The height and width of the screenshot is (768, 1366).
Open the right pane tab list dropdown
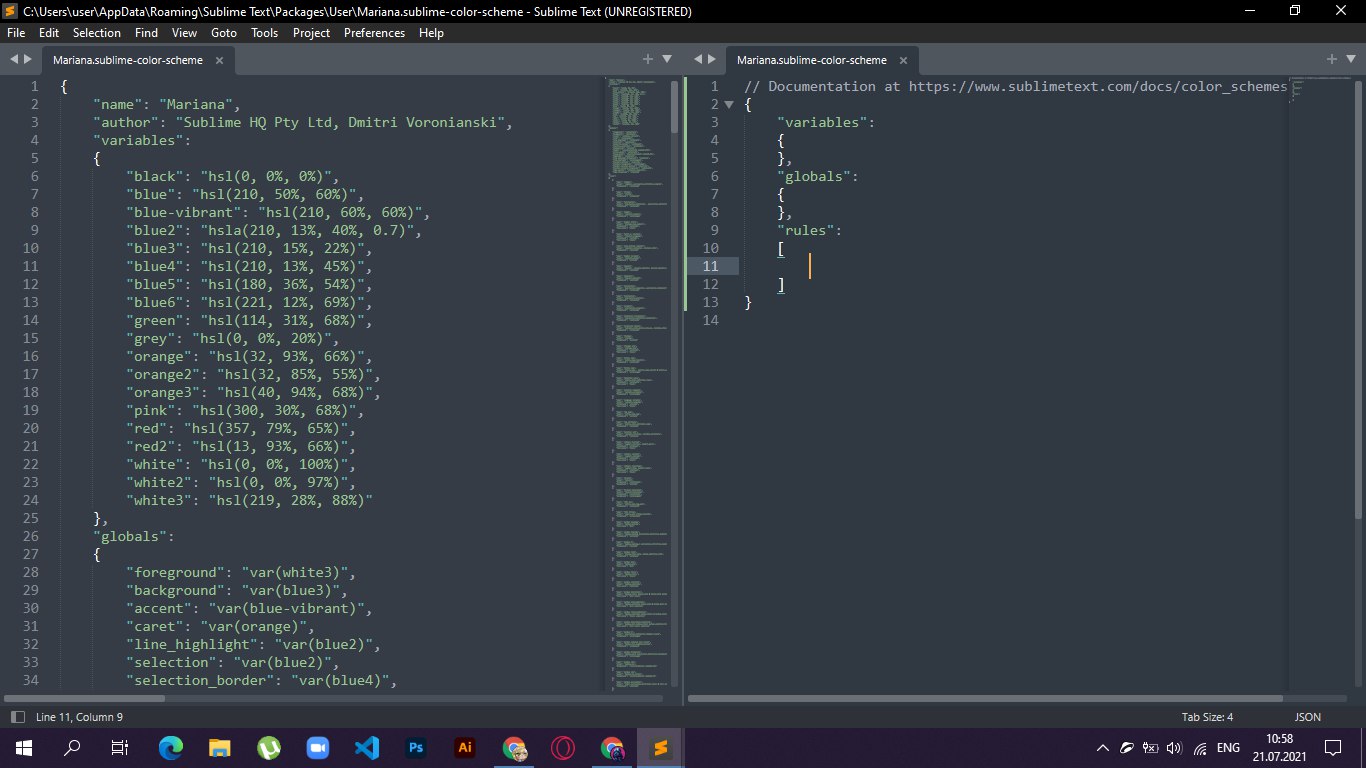[1352, 60]
